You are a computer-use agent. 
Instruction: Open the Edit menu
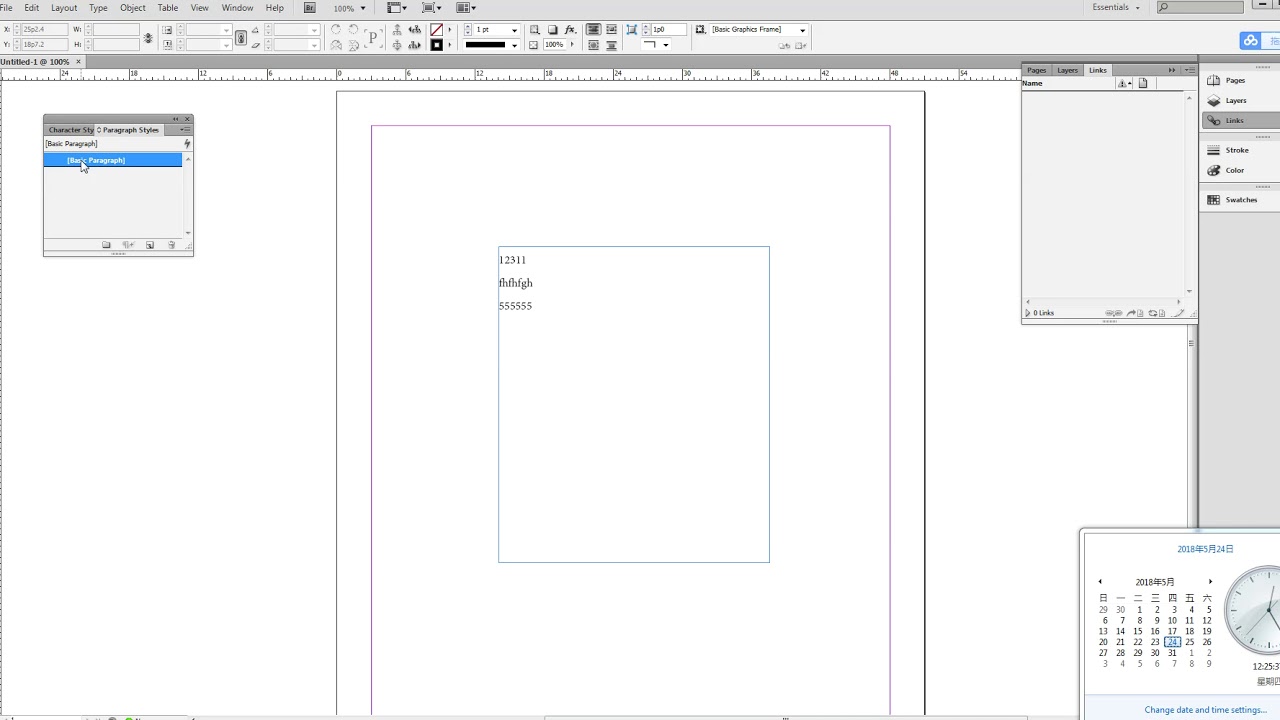[x=32, y=8]
